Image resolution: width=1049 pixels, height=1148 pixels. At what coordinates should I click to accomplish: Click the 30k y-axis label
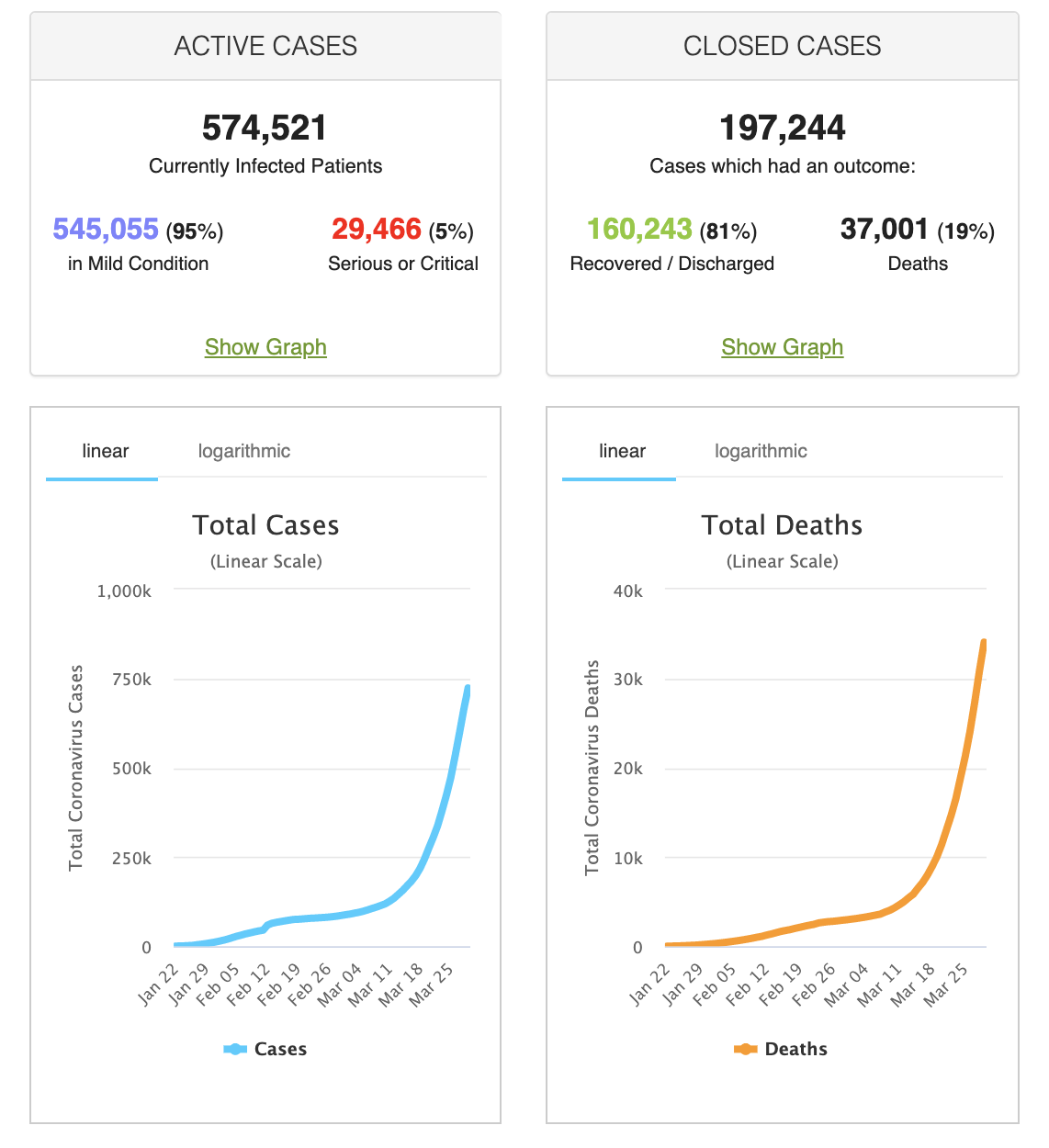click(628, 680)
